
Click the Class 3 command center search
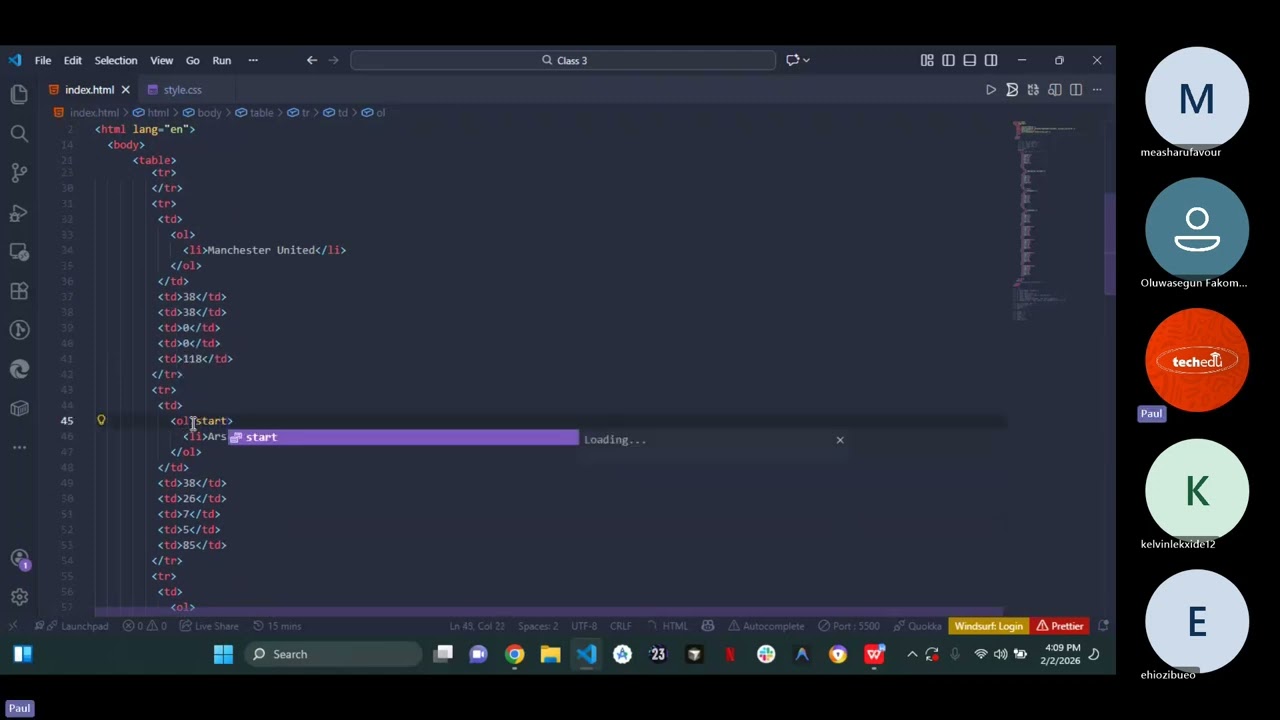point(563,60)
